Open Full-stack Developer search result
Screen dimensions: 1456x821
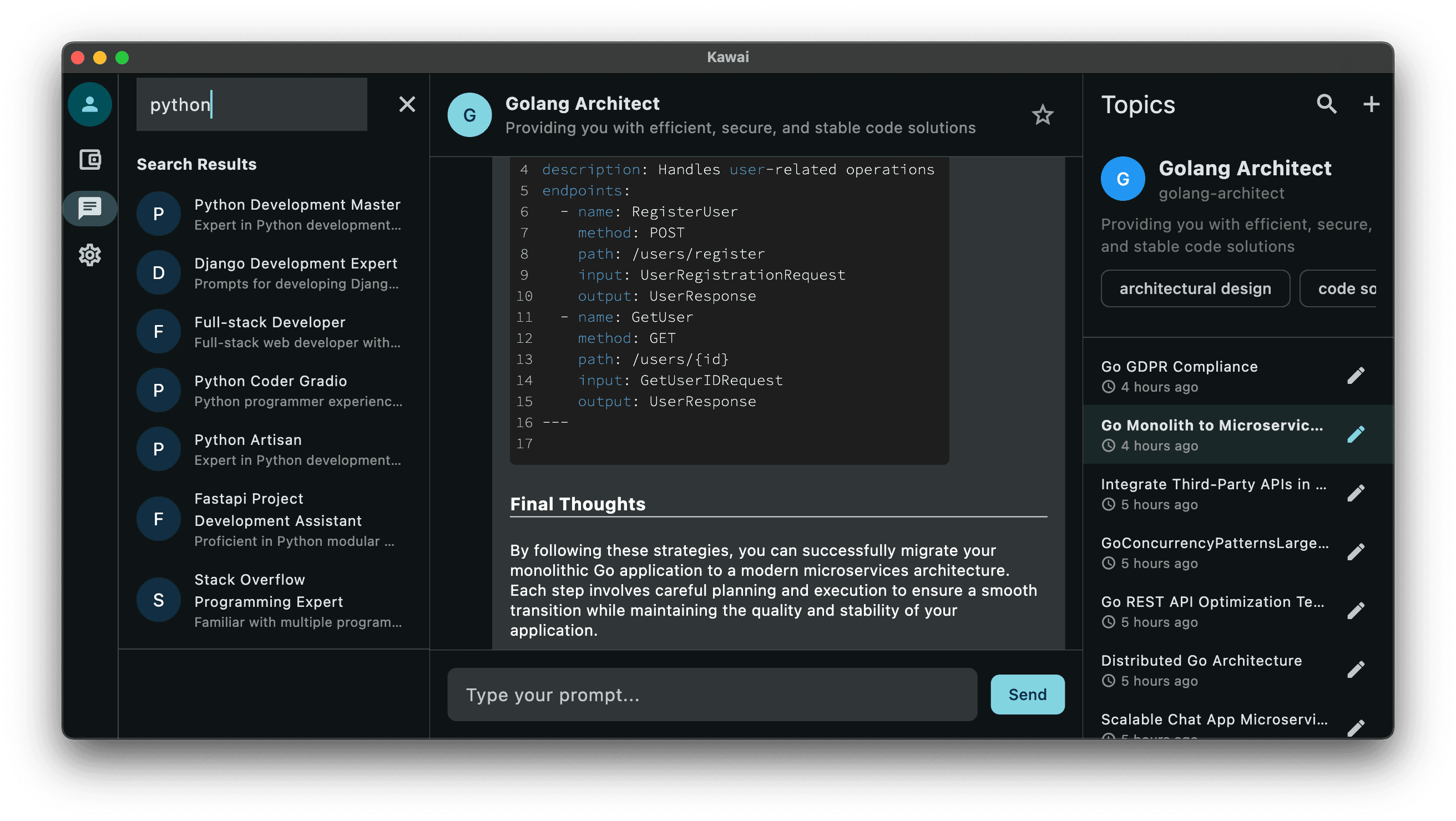pos(274,332)
